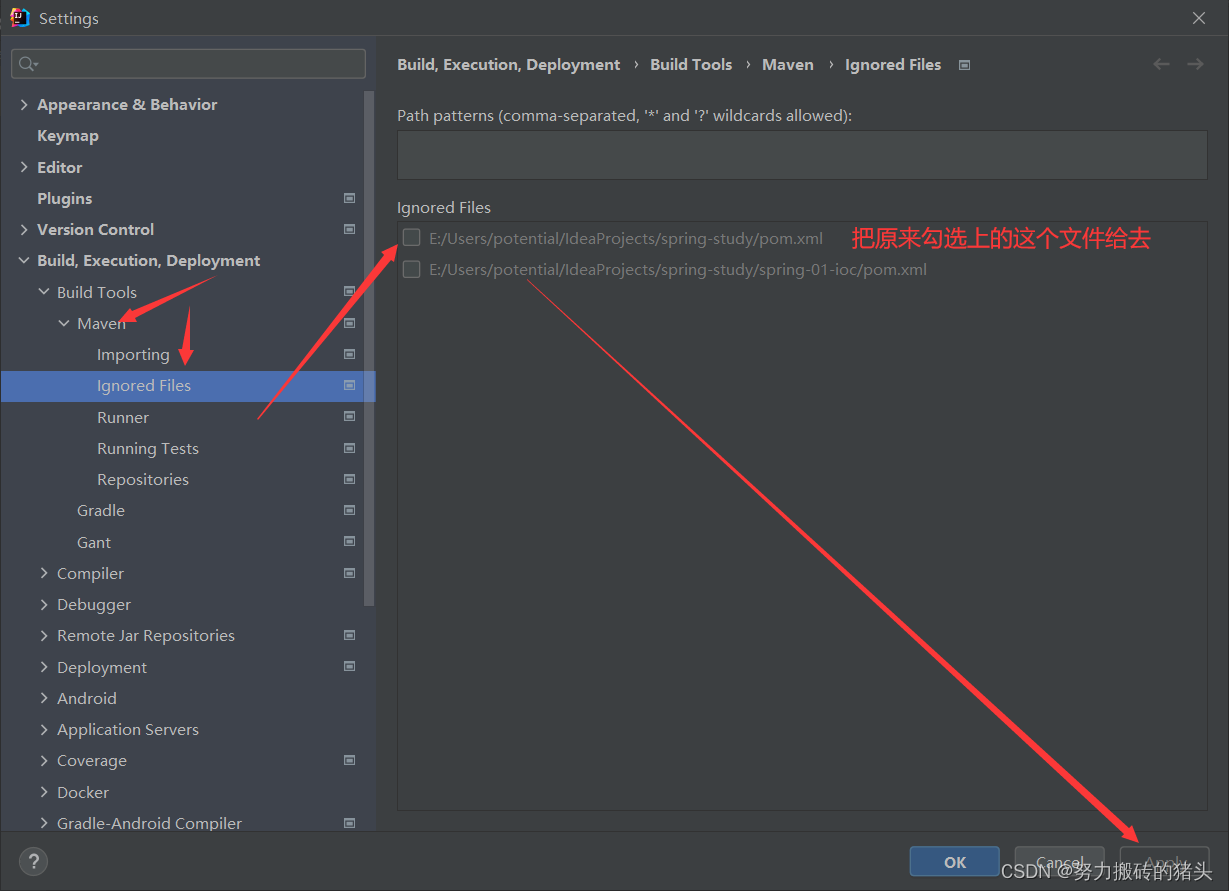Collapse Build, Execution, Deployment section
Screen dimensions: 1229x891
[x=24, y=260]
